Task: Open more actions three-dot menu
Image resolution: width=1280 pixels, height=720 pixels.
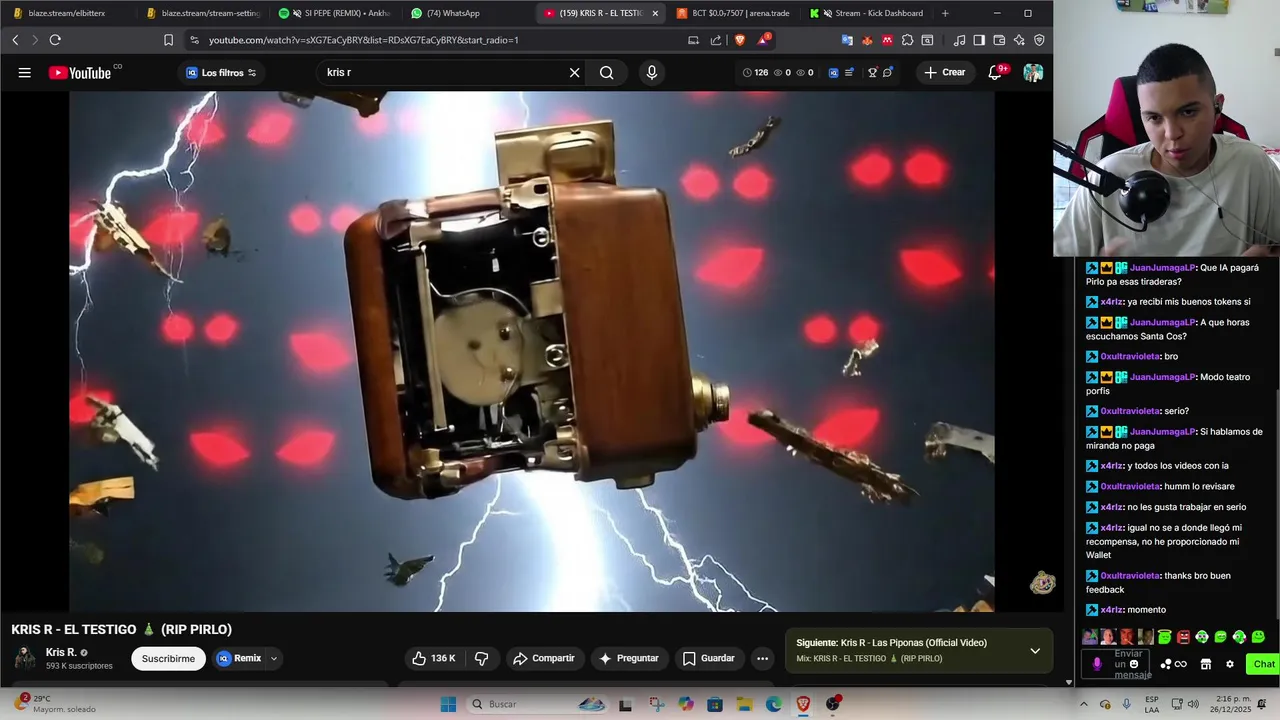Action: [x=762, y=658]
